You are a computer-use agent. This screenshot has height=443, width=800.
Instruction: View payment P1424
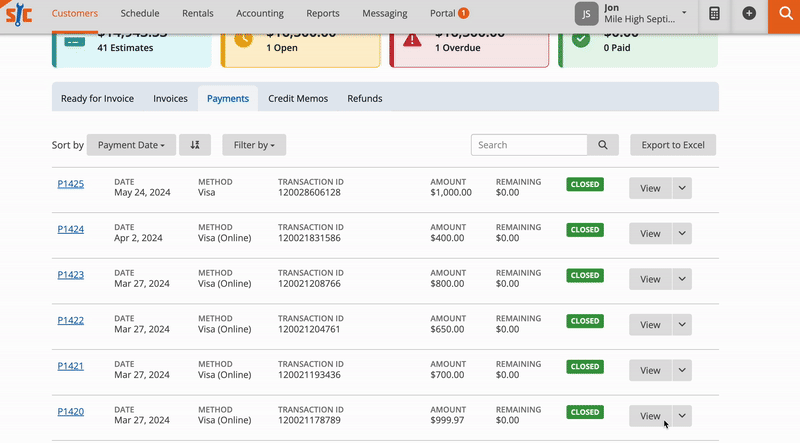650,233
